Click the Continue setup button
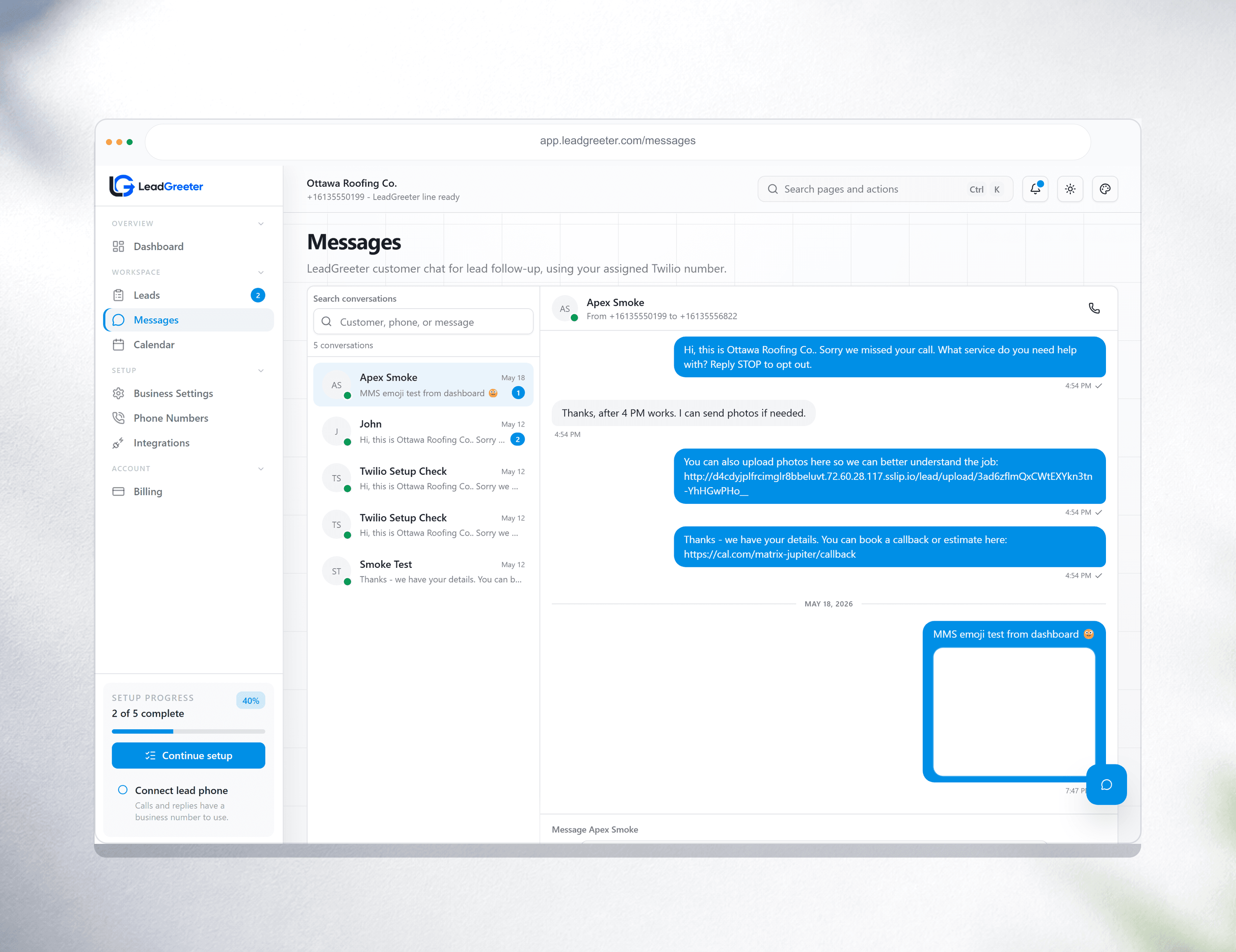The height and width of the screenshot is (952, 1236). pos(188,755)
